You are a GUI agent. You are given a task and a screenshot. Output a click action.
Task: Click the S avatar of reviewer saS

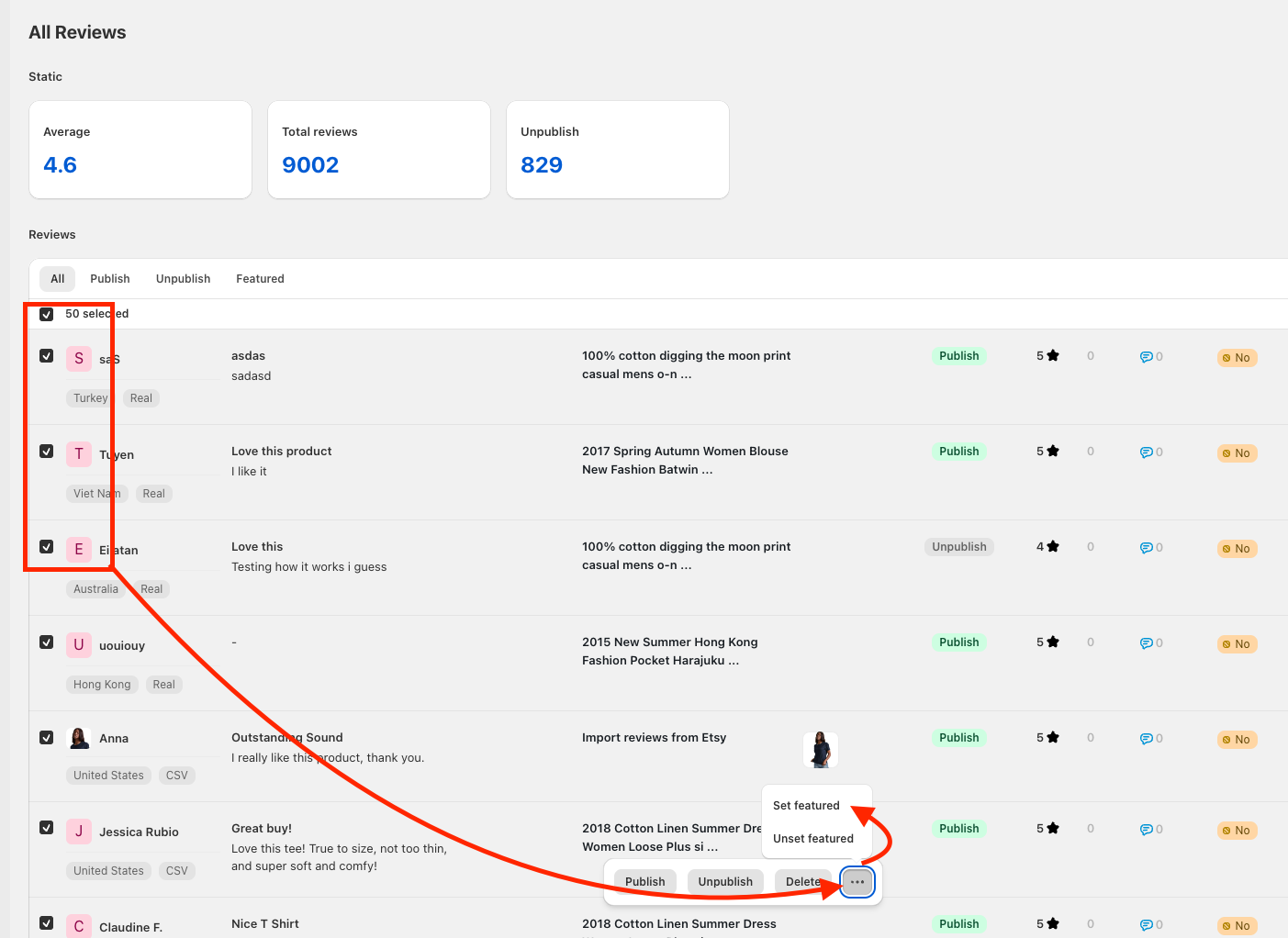(79, 358)
